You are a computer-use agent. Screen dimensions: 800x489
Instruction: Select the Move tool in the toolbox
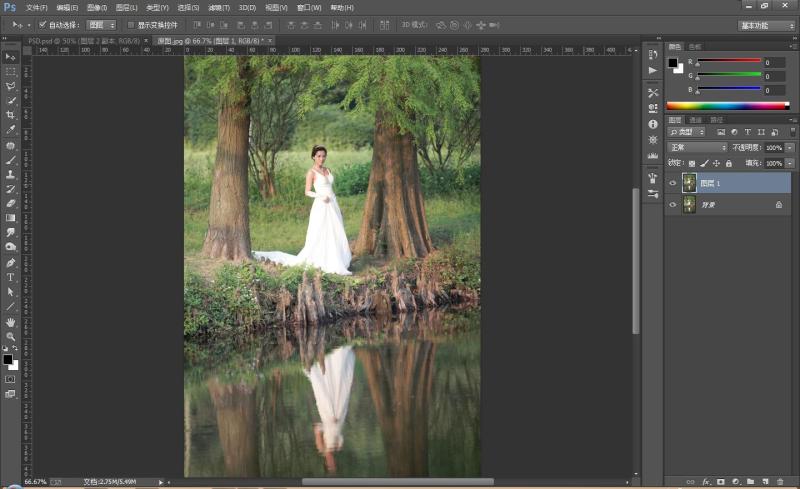point(10,57)
